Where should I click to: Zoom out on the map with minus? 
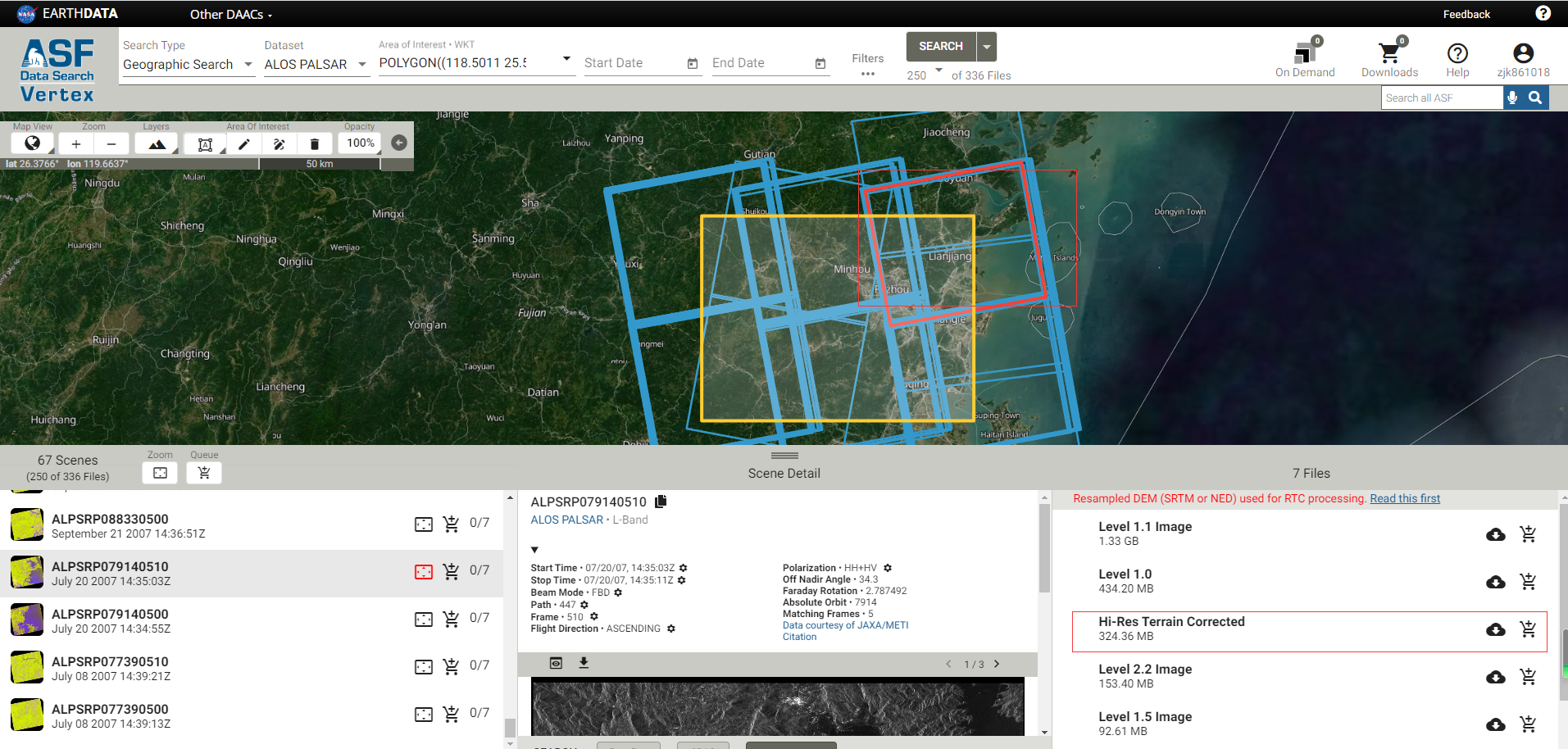tap(111, 143)
